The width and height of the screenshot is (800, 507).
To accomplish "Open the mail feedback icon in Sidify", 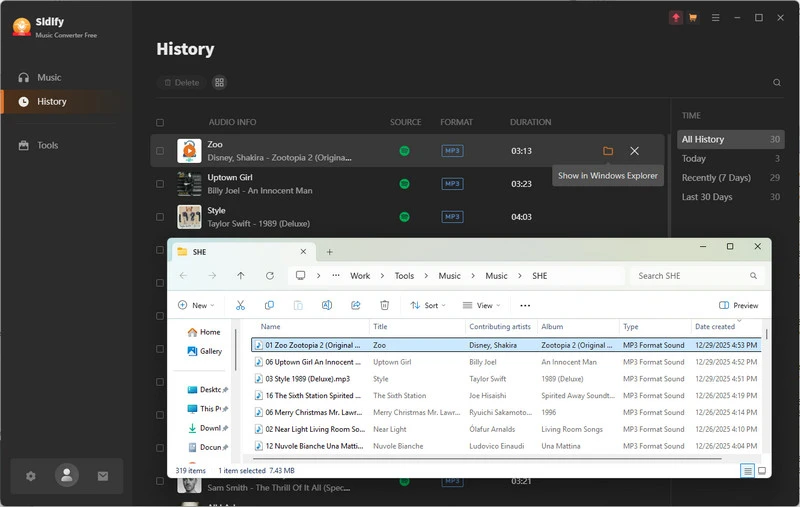I will click(103, 476).
